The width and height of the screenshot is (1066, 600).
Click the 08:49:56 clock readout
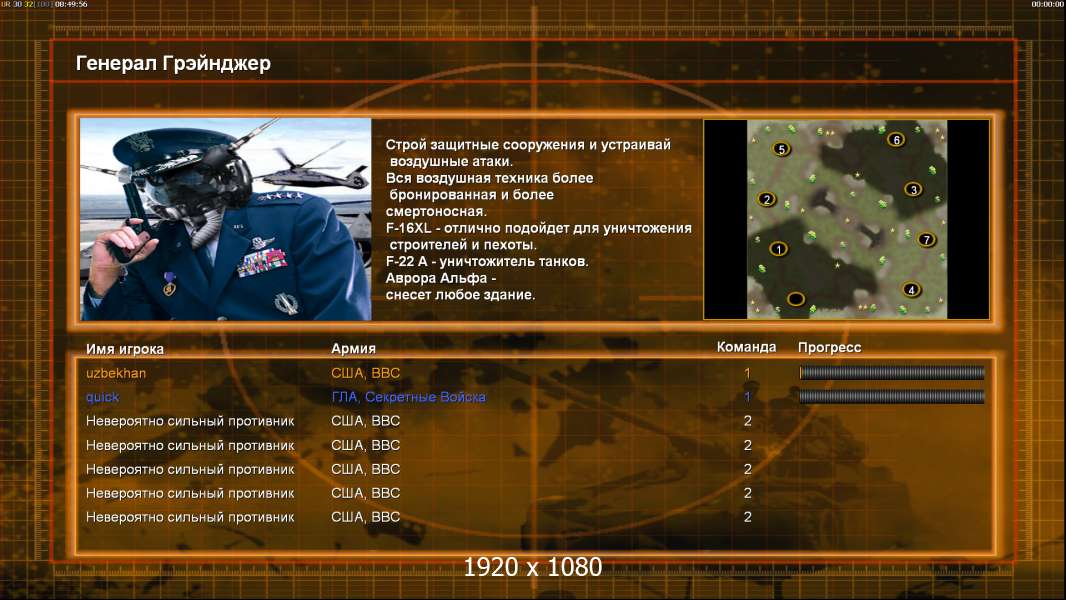pyautogui.click(x=71, y=4)
